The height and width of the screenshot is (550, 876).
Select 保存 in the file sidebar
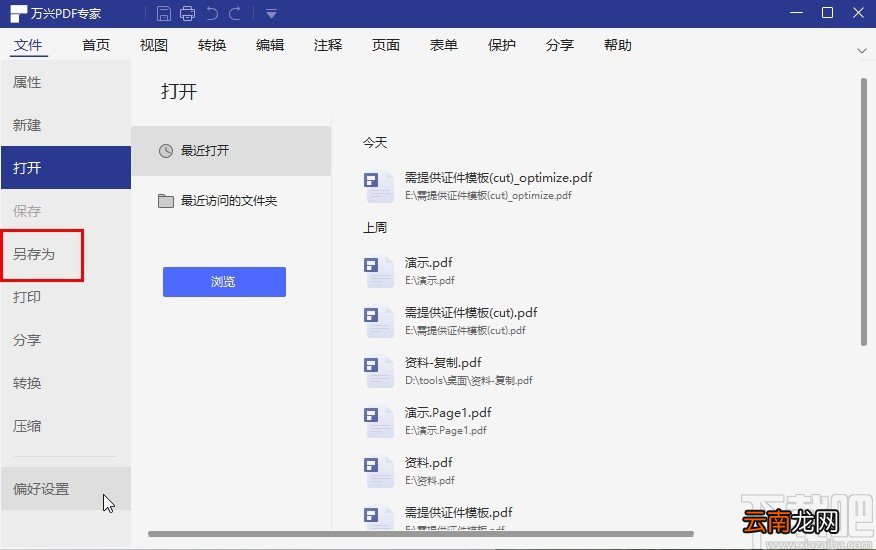tap(66, 211)
